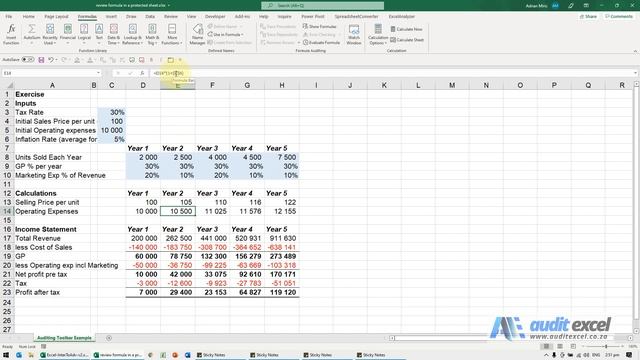Open the File menu
This screenshot has width=640, height=360.
[9, 17]
